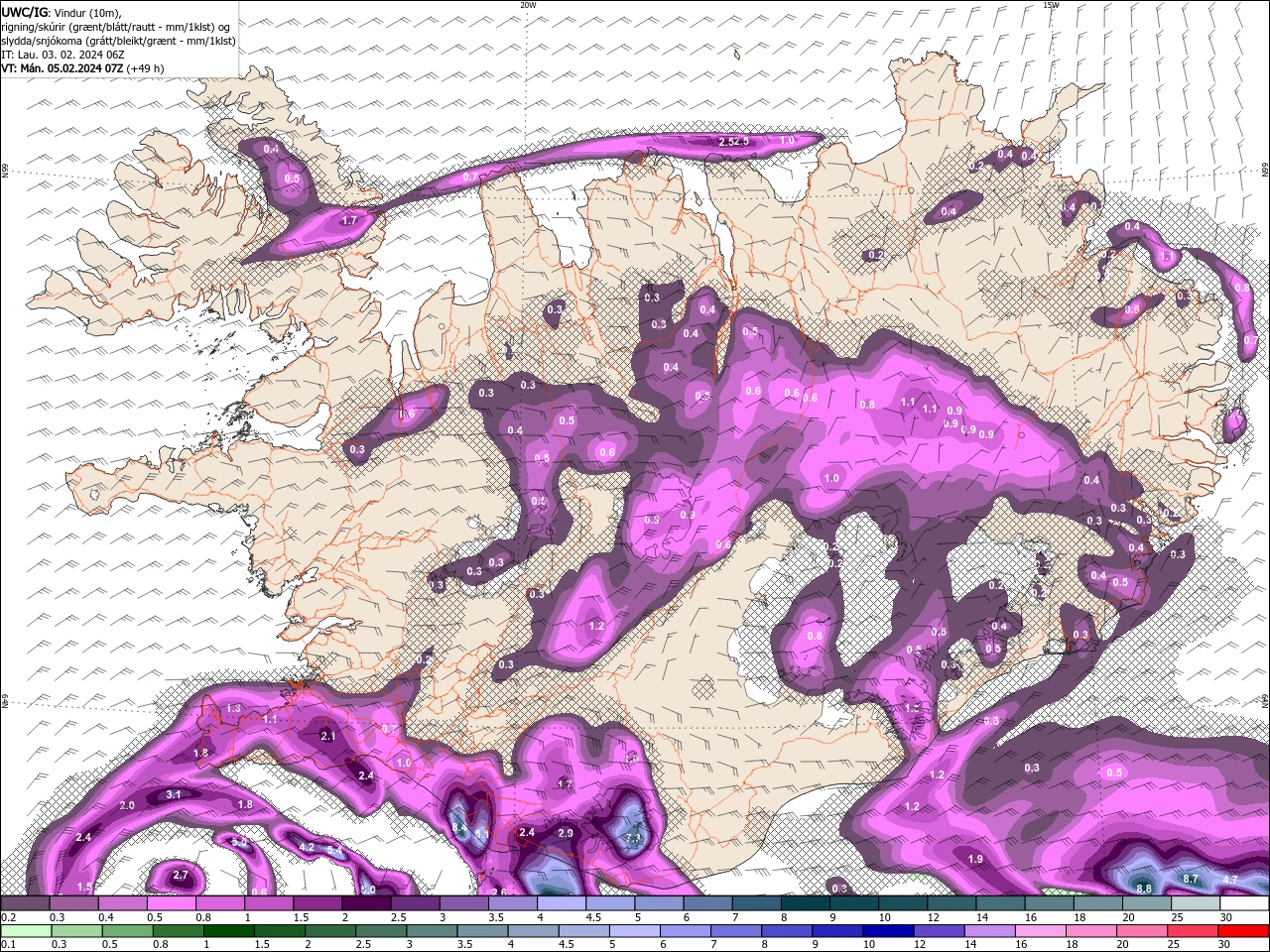
Task: Click the '1.9' precipitation value on the map
Action: [x=975, y=859]
